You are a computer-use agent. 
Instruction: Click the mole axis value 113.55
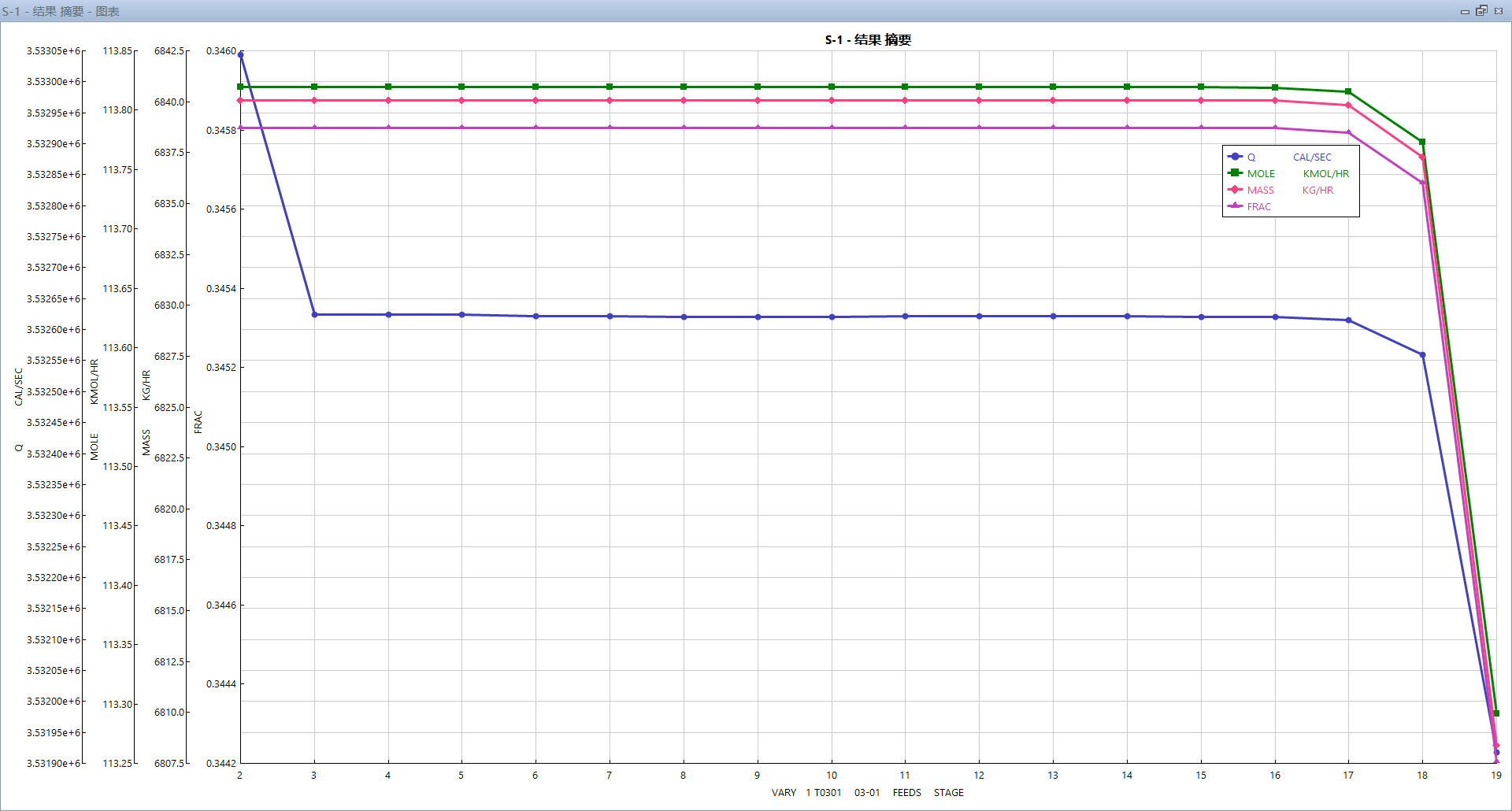[117, 408]
